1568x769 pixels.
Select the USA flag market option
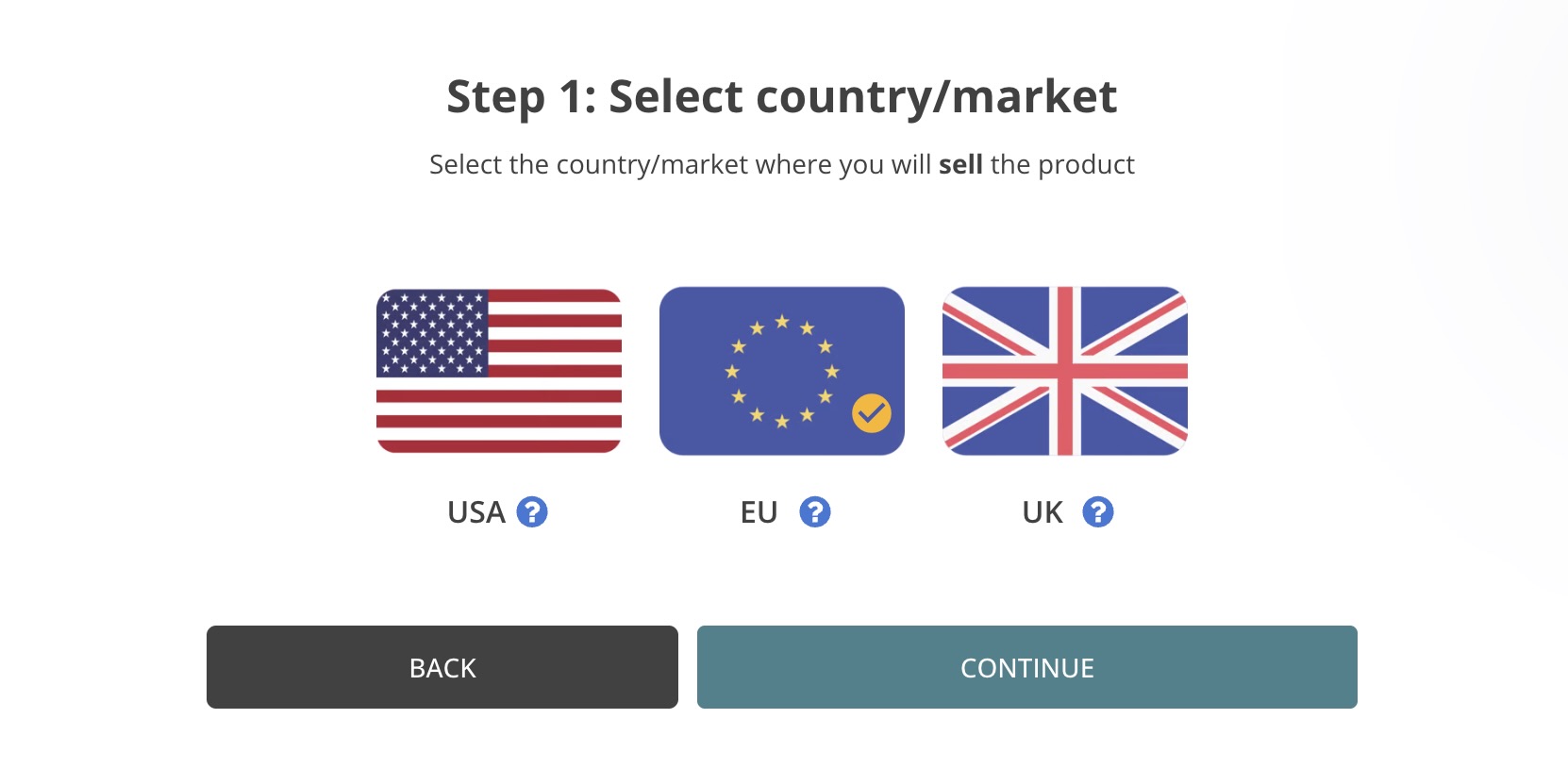tap(499, 371)
